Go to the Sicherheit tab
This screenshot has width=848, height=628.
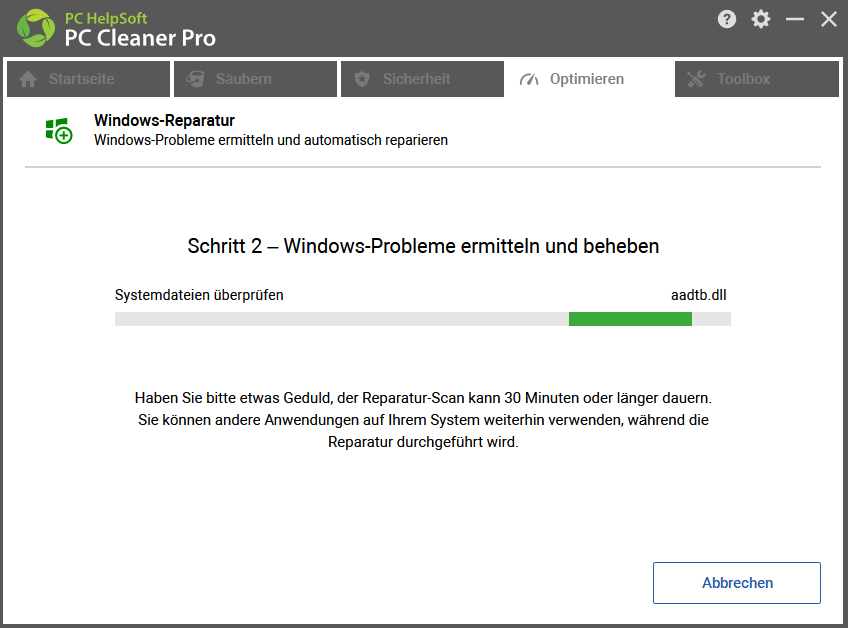(x=422, y=79)
